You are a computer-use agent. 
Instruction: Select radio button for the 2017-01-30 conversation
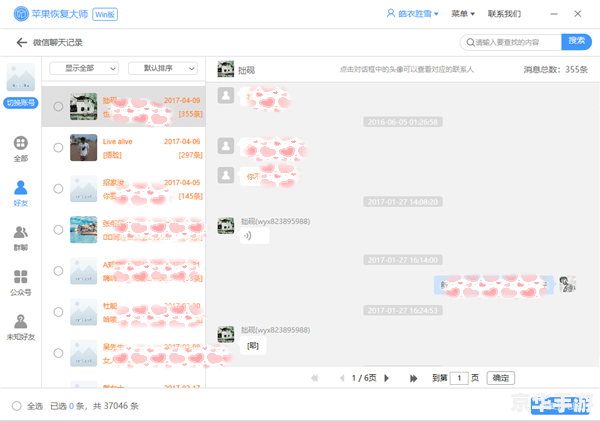pos(58,312)
